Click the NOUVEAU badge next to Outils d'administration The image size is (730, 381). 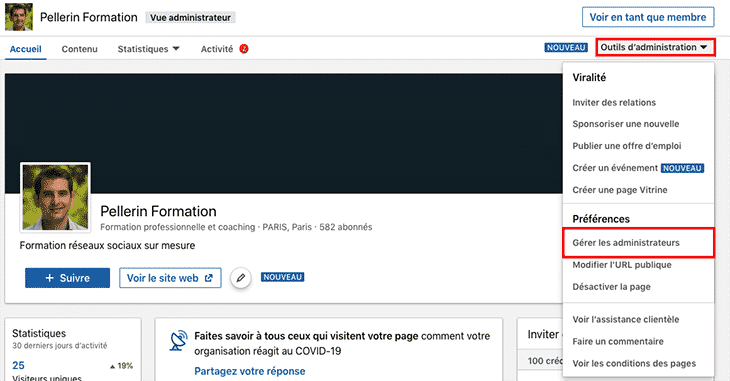click(566, 48)
